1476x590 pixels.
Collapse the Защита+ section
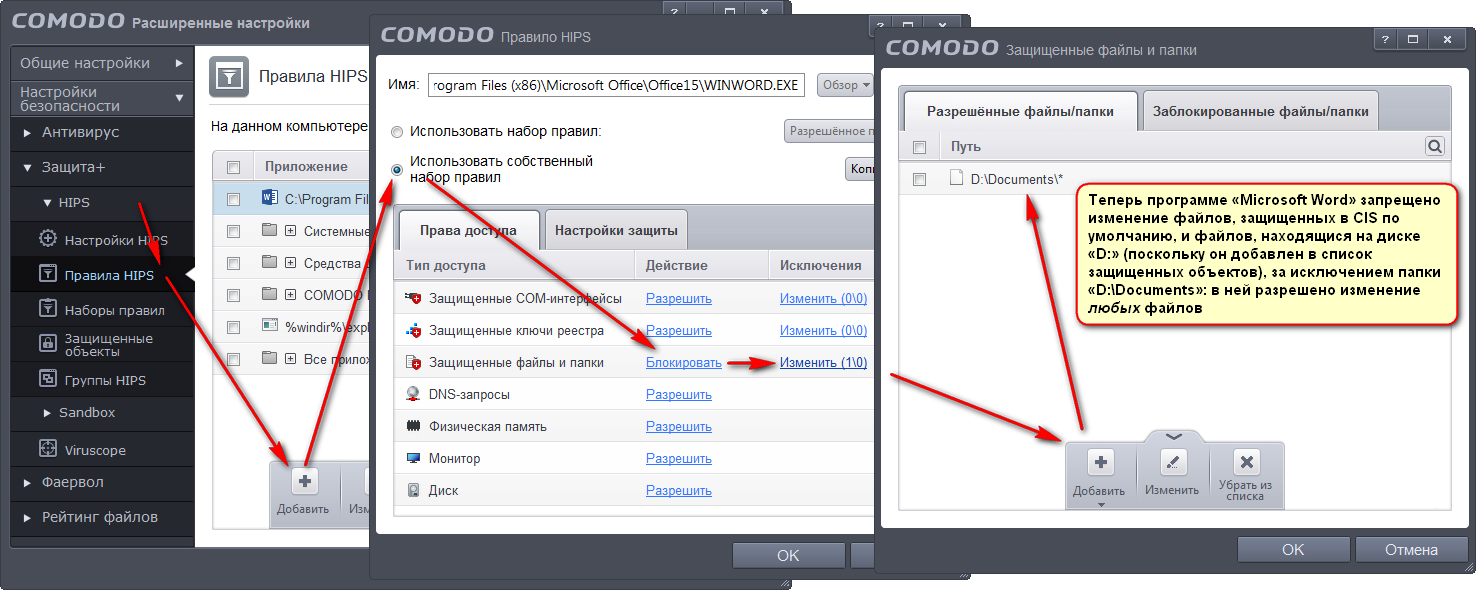102,167
